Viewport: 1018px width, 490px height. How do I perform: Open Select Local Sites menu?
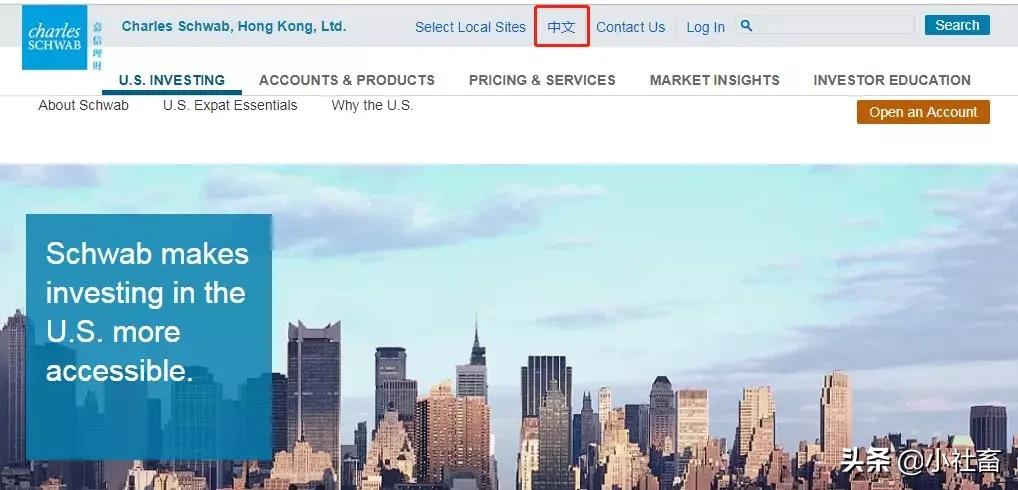tap(470, 27)
